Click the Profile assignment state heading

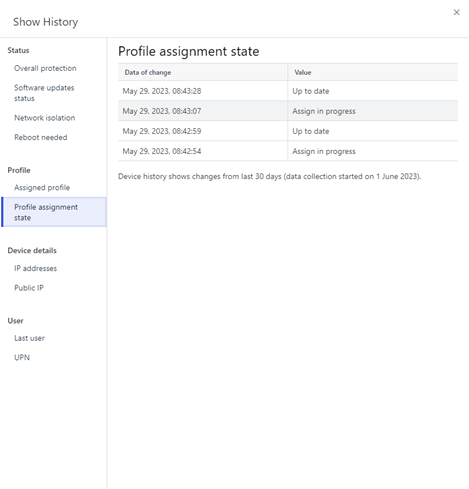(x=189, y=51)
